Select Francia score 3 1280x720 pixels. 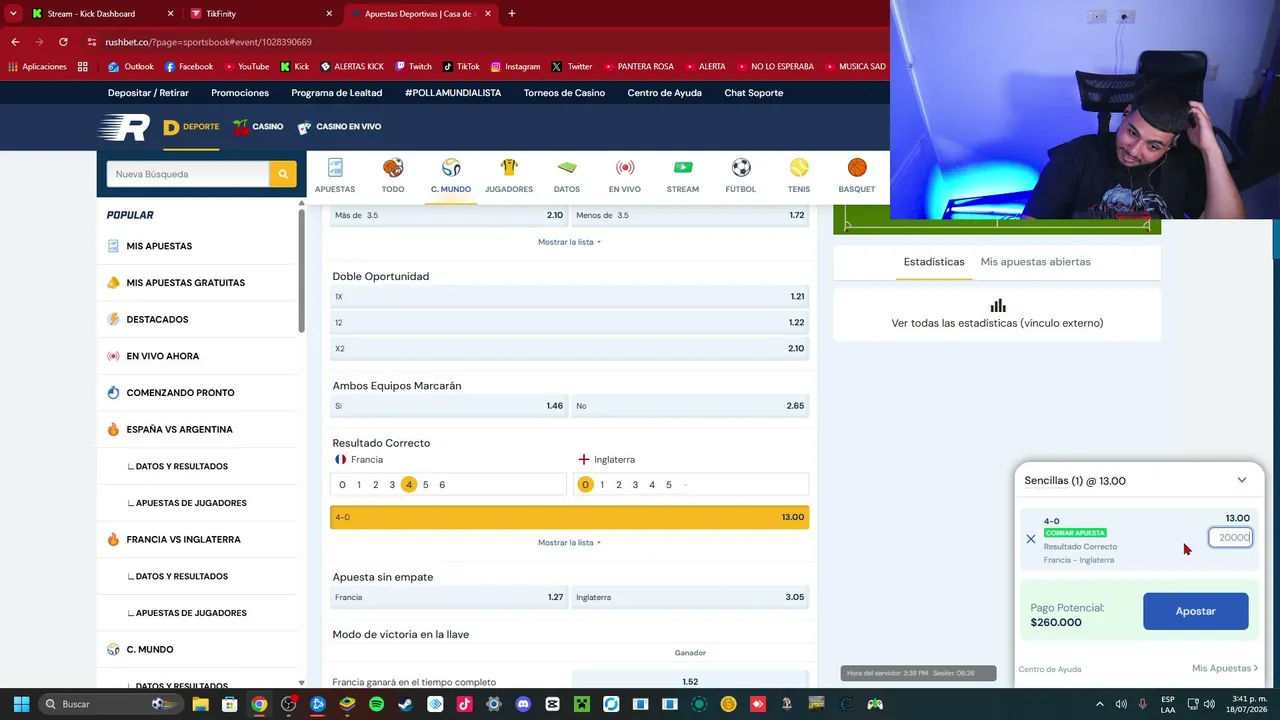[392, 485]
